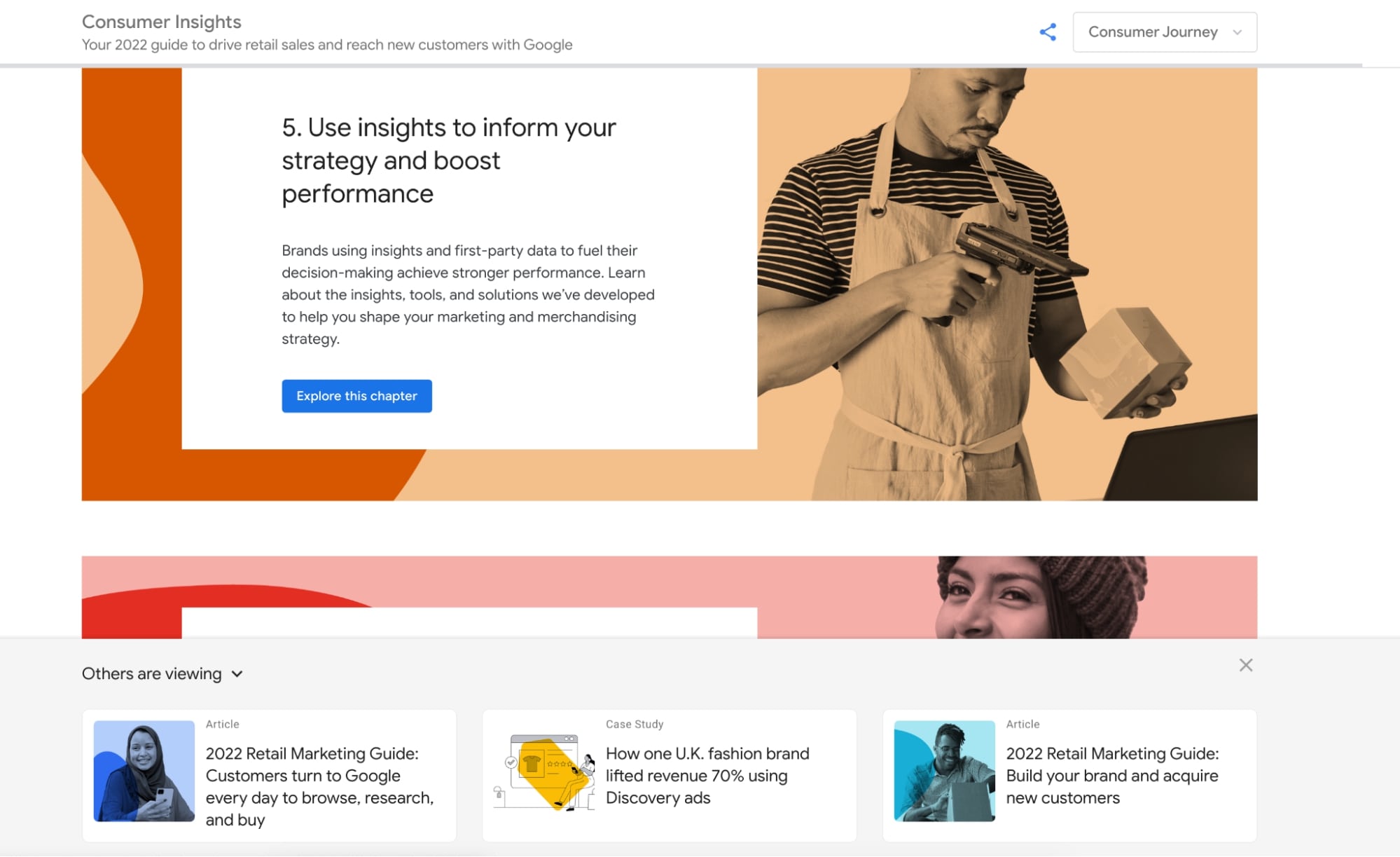The width and height of the screenshot is (1400, 857).
Task: Click the Article label above Build your brand
Action: coord(1023,724)
